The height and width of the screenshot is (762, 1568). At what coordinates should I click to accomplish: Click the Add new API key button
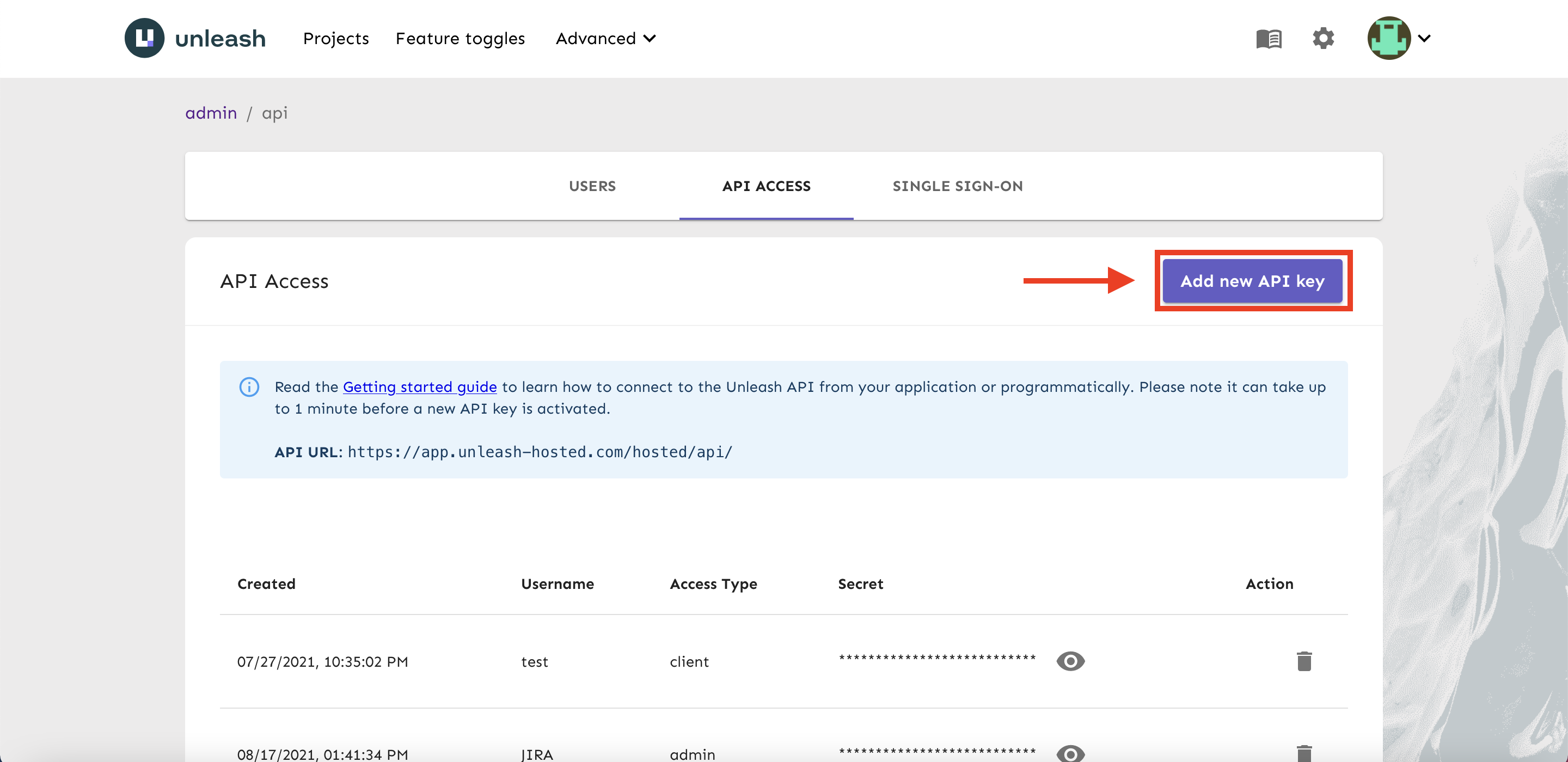[1252, 281]
